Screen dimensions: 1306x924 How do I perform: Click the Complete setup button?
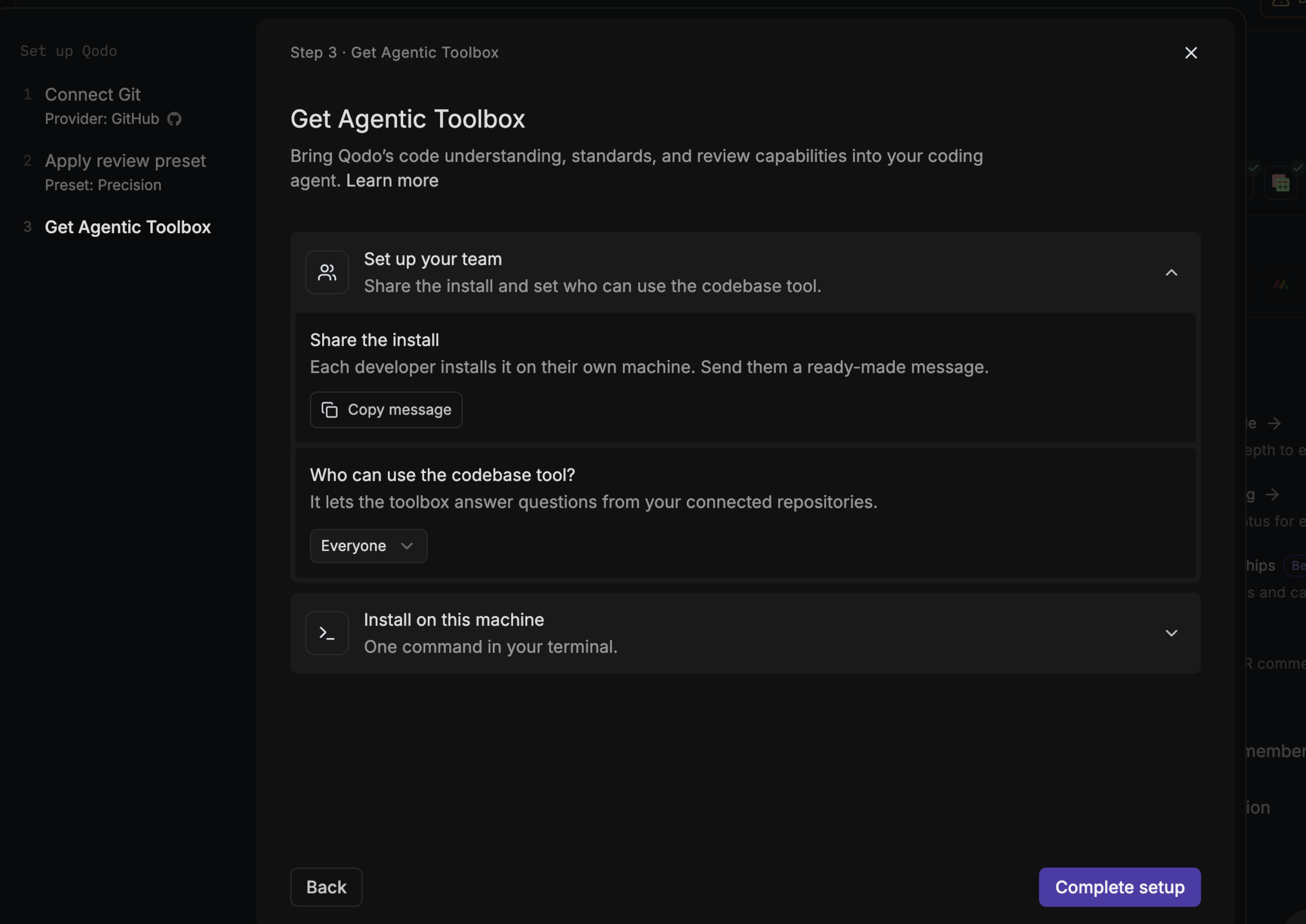(x=1119, y=887)
